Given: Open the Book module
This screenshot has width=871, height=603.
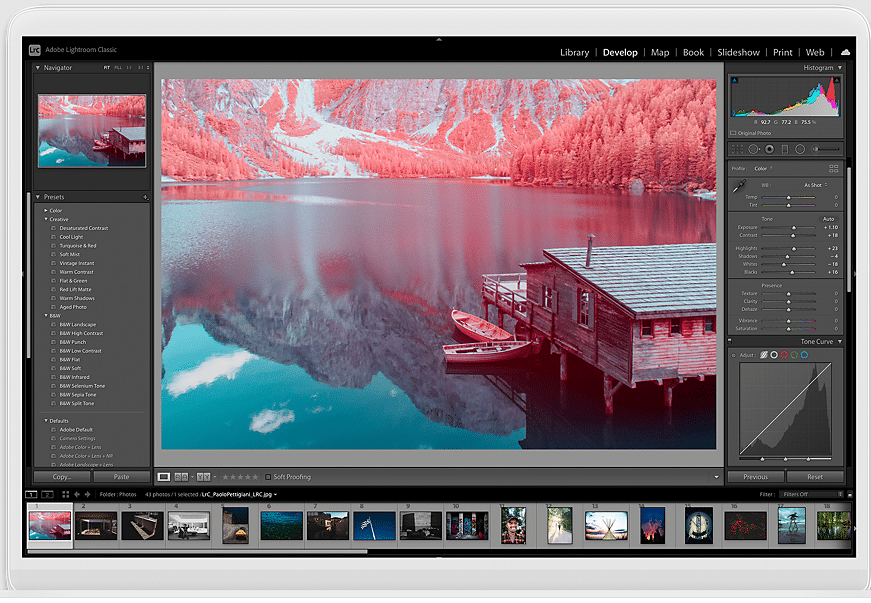Looking at the screenshot, I should [693, 52].
